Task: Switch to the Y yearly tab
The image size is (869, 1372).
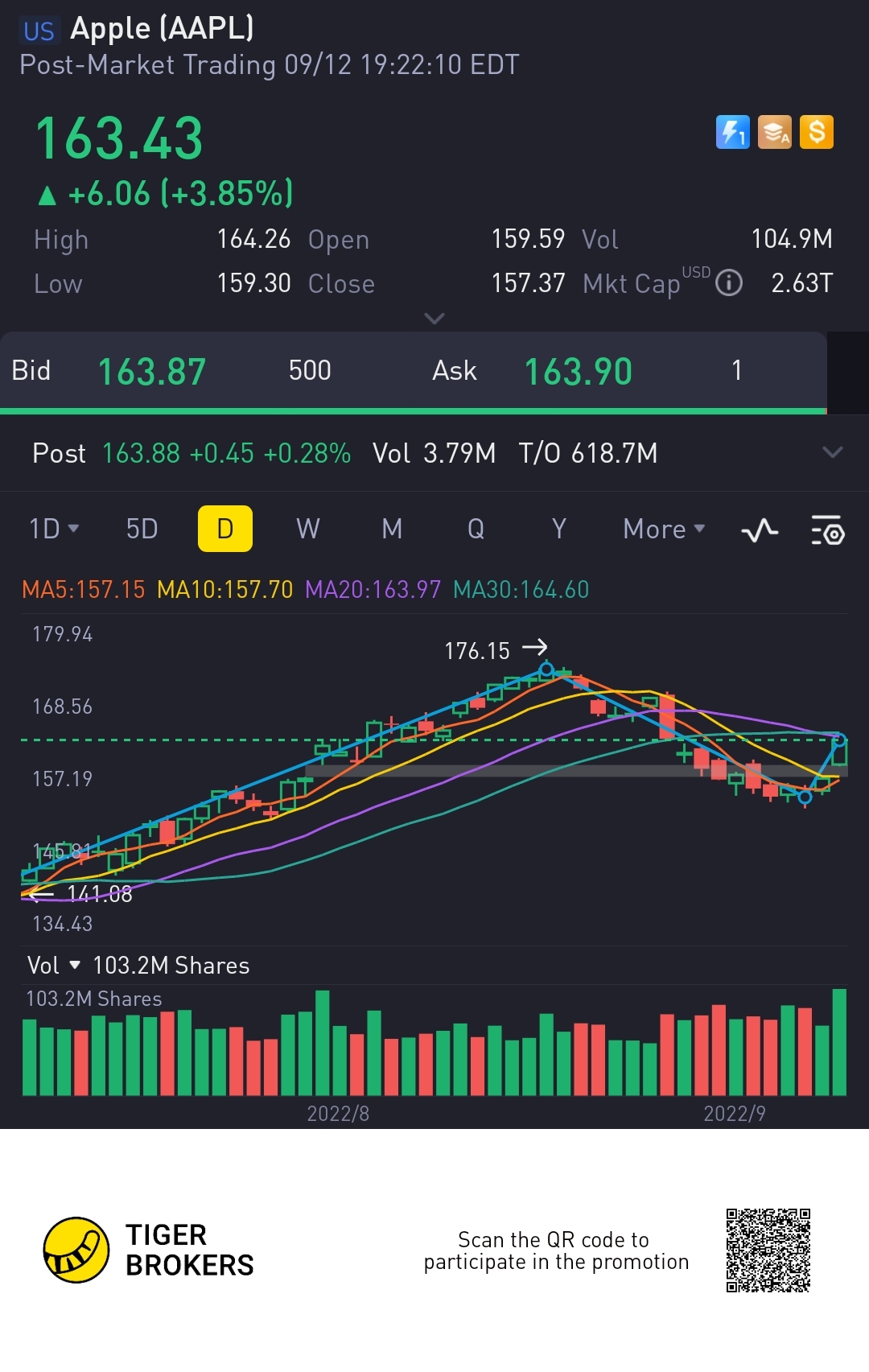Action: 559,529
